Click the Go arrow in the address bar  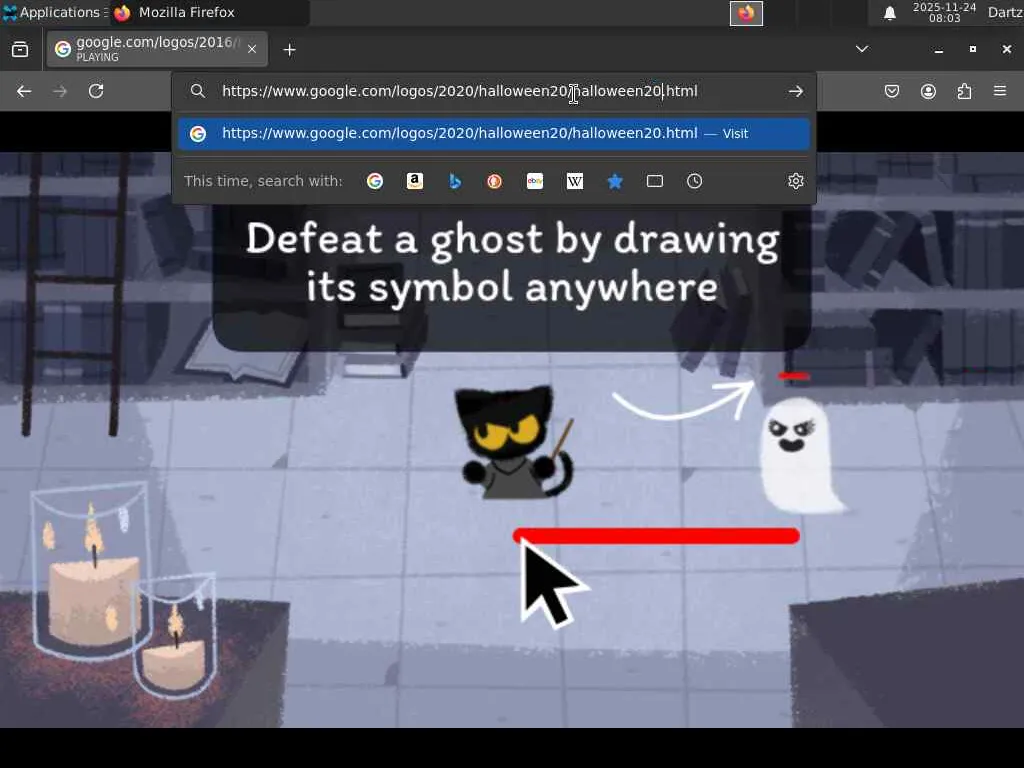pos(795,91)
